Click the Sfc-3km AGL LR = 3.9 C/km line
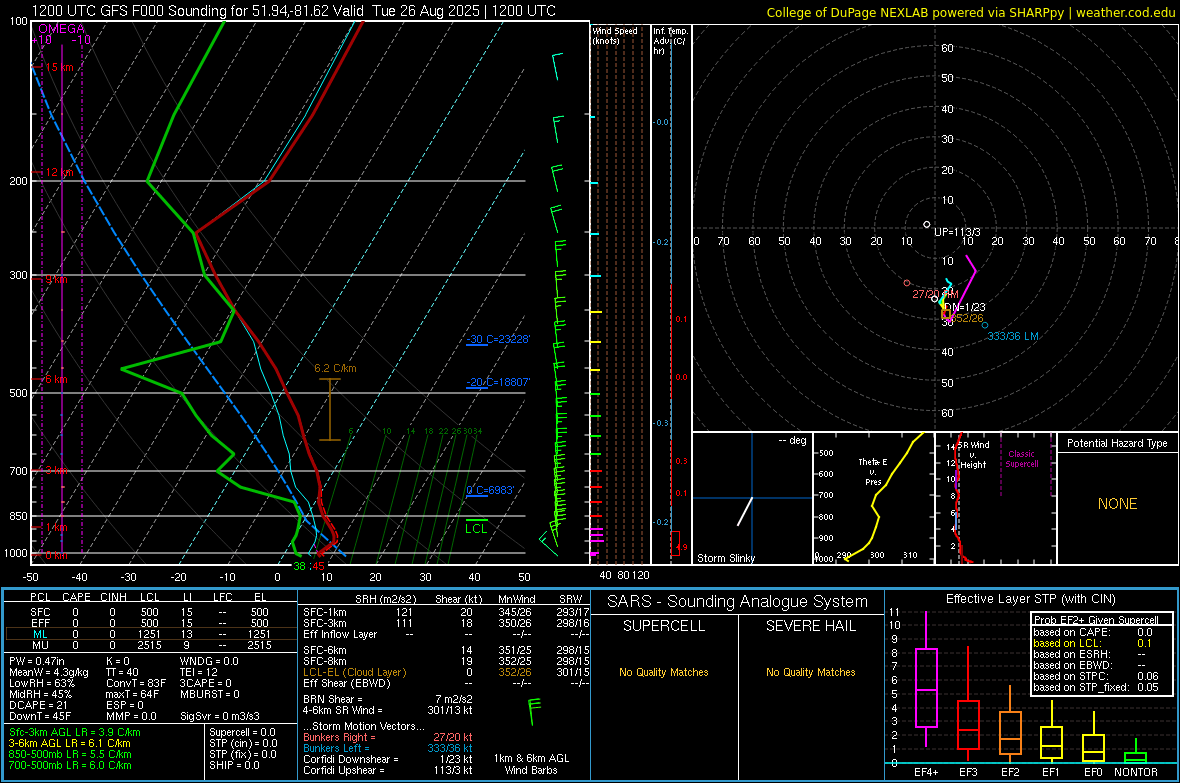 coord(75,733)
